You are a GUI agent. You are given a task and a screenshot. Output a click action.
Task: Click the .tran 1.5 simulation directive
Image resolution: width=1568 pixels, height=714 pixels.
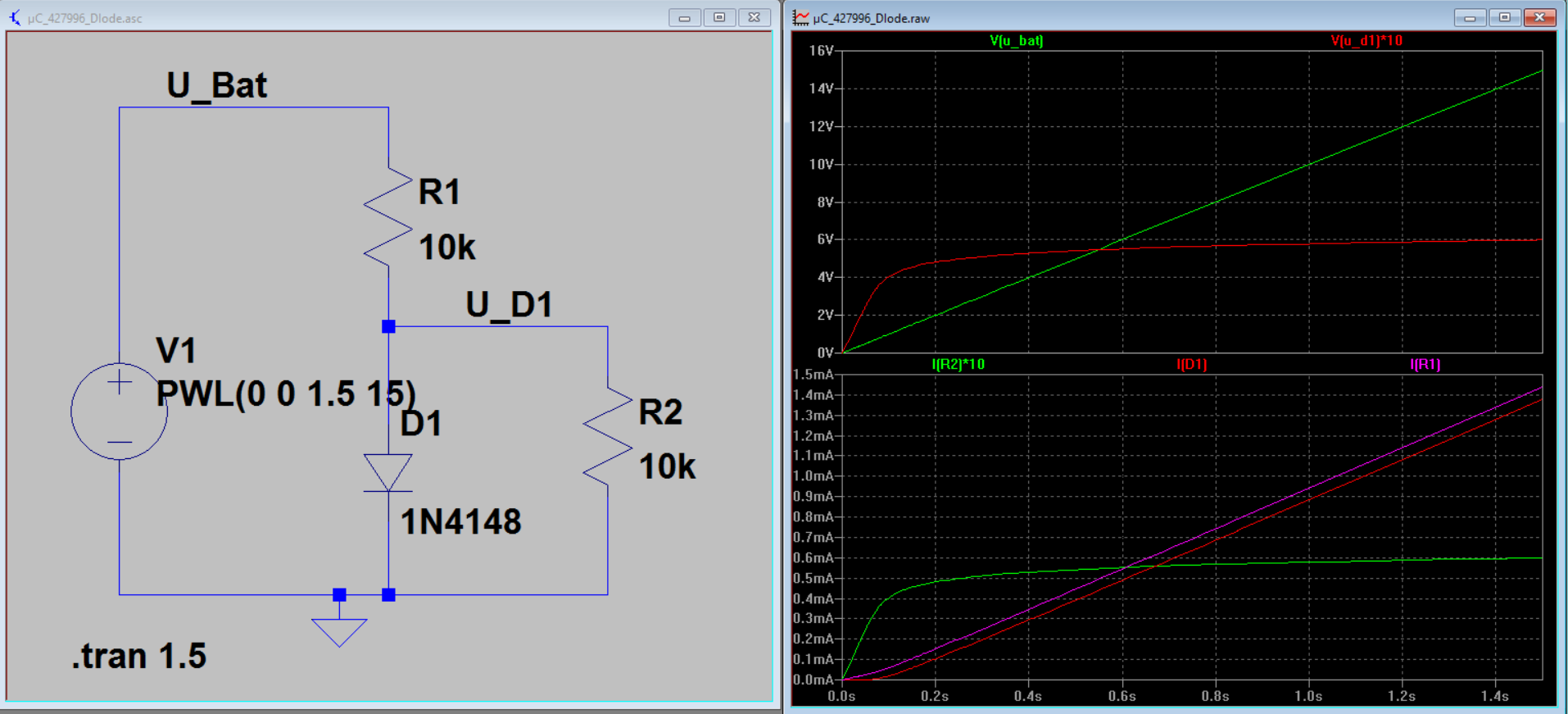coord(139,656)
